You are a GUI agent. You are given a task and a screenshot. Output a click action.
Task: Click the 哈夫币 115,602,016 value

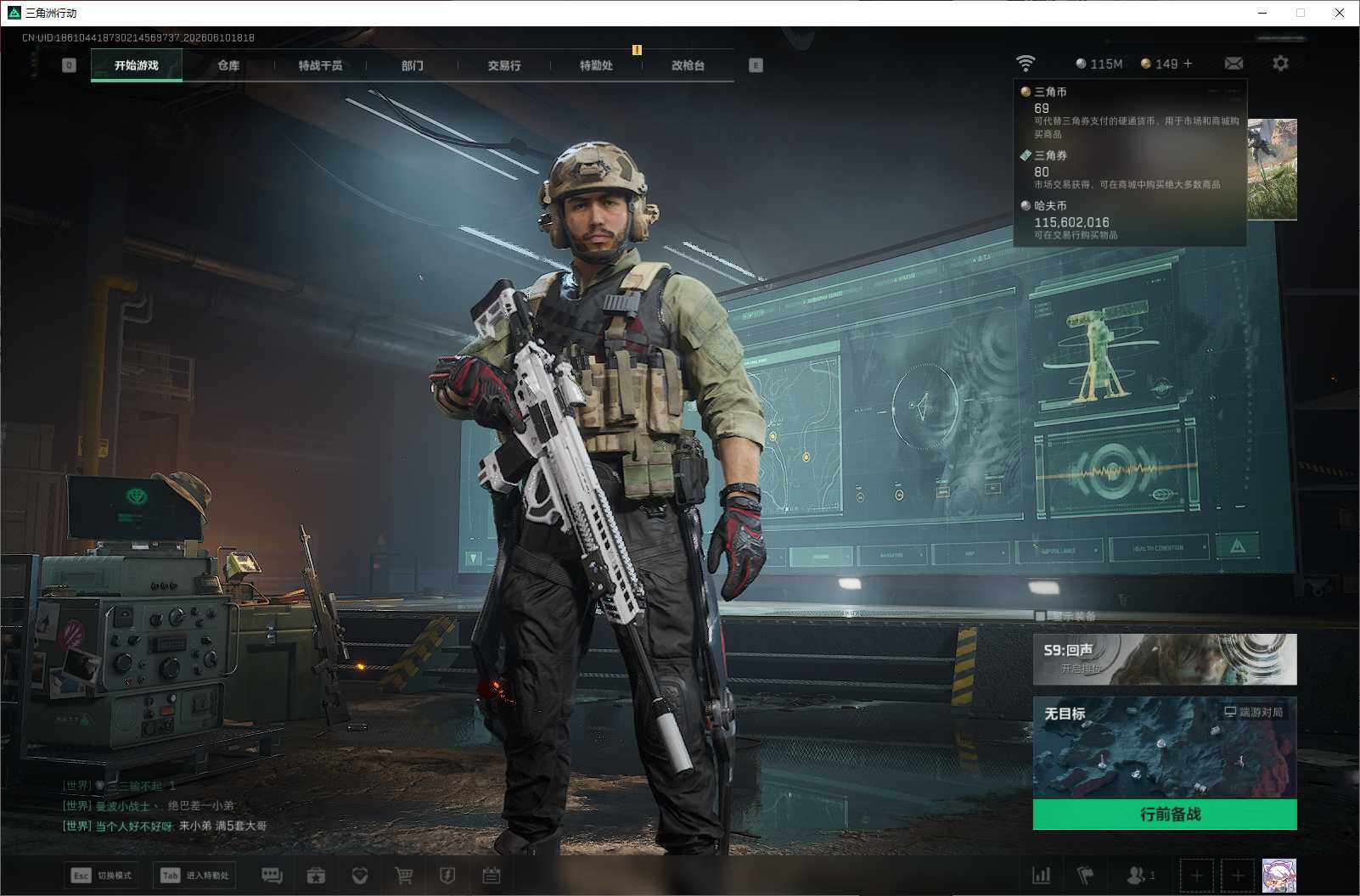point(1071,222)
